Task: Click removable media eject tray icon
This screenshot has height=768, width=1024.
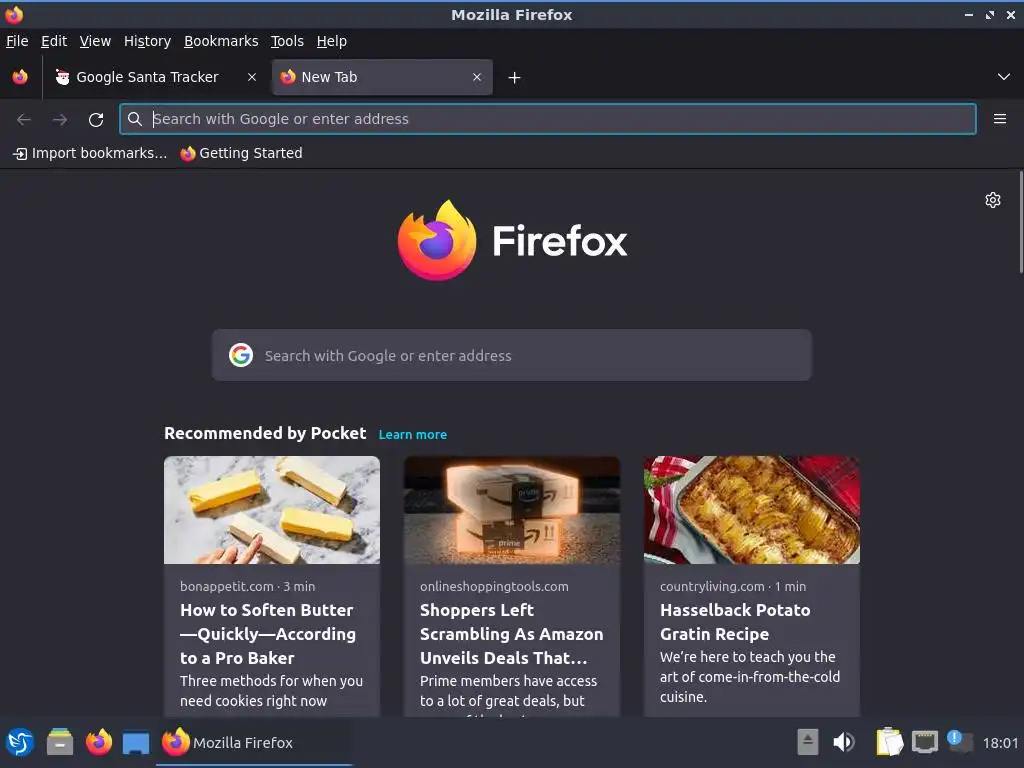Action: click(808, 743)
